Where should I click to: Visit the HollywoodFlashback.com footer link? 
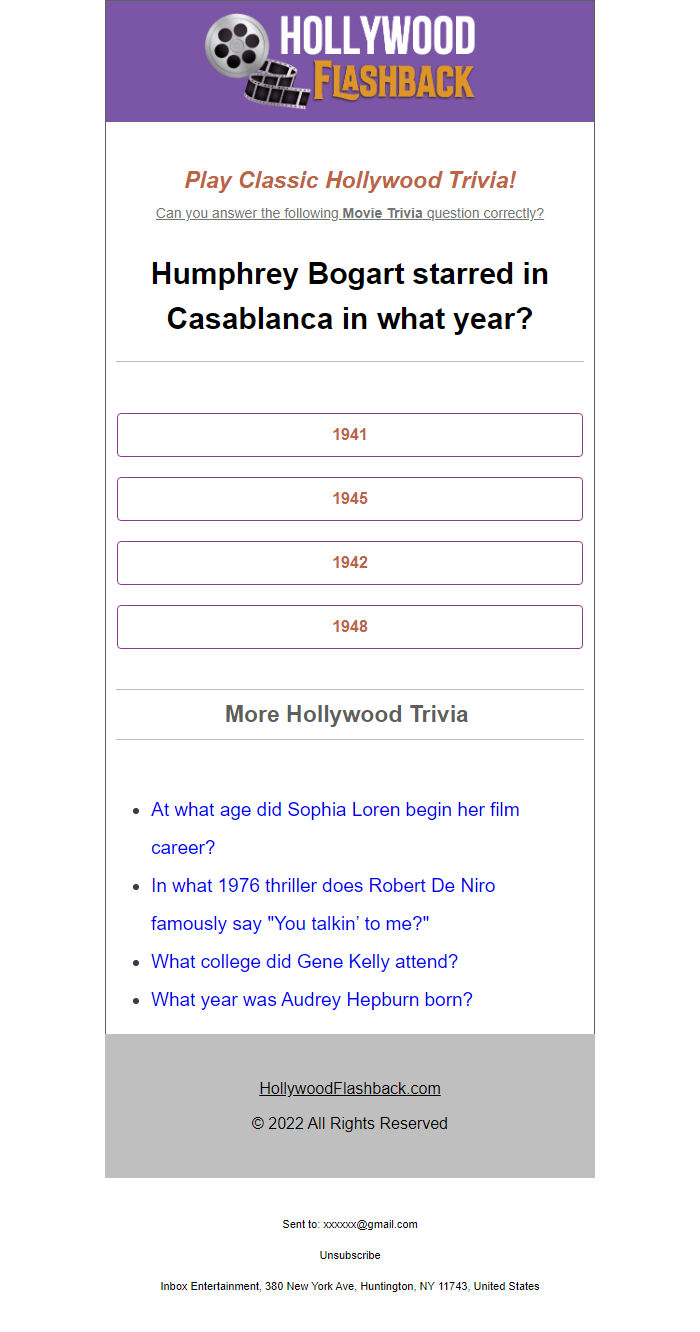350,1089
